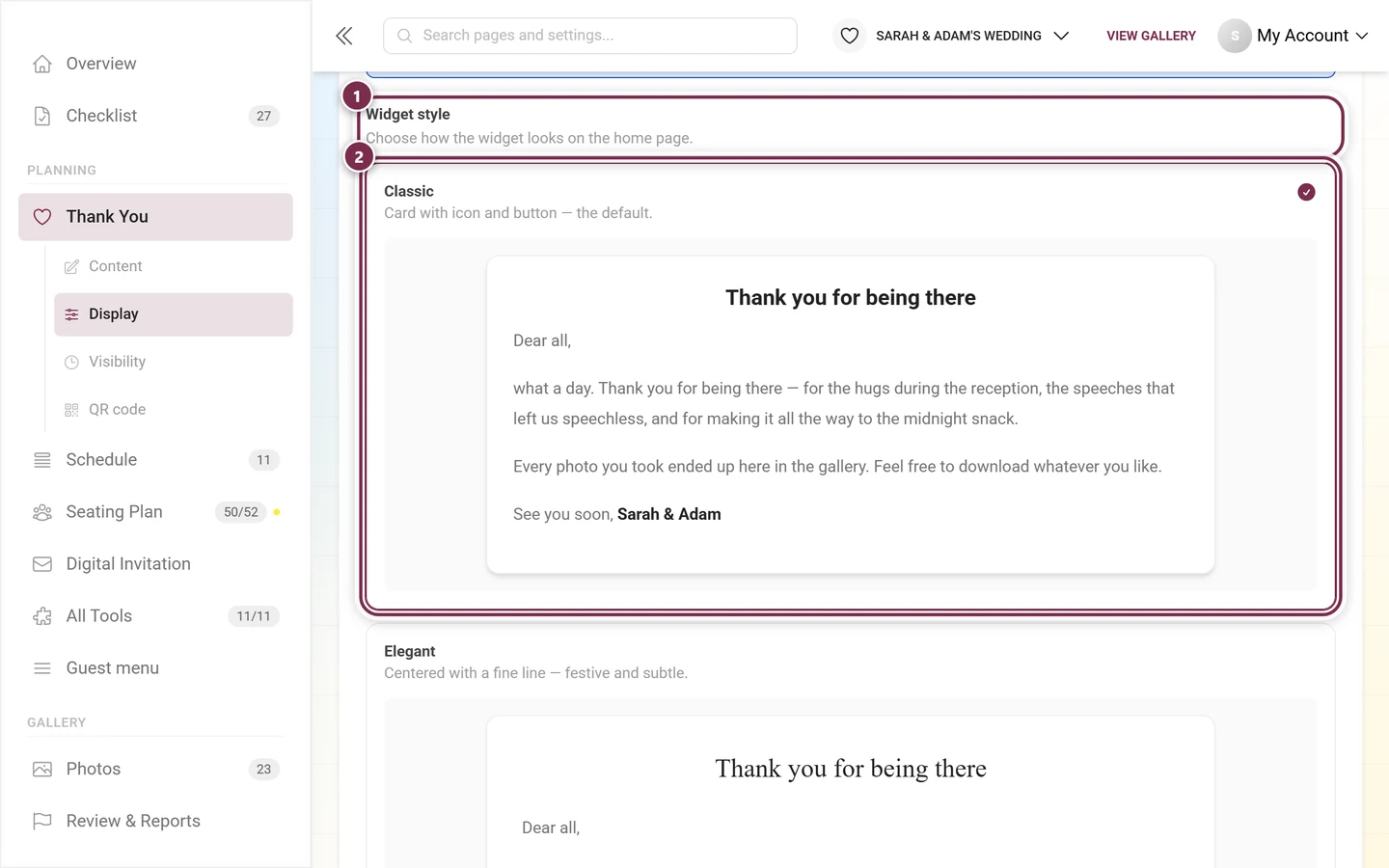Click the Visibility clock icon
The image size is (1389, 868).
click(71, 362)
